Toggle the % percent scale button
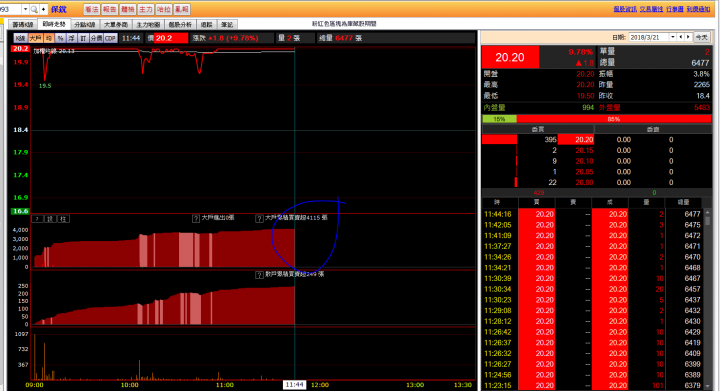The width and height of the screenshot is (720, 391). tap(60, 38)
